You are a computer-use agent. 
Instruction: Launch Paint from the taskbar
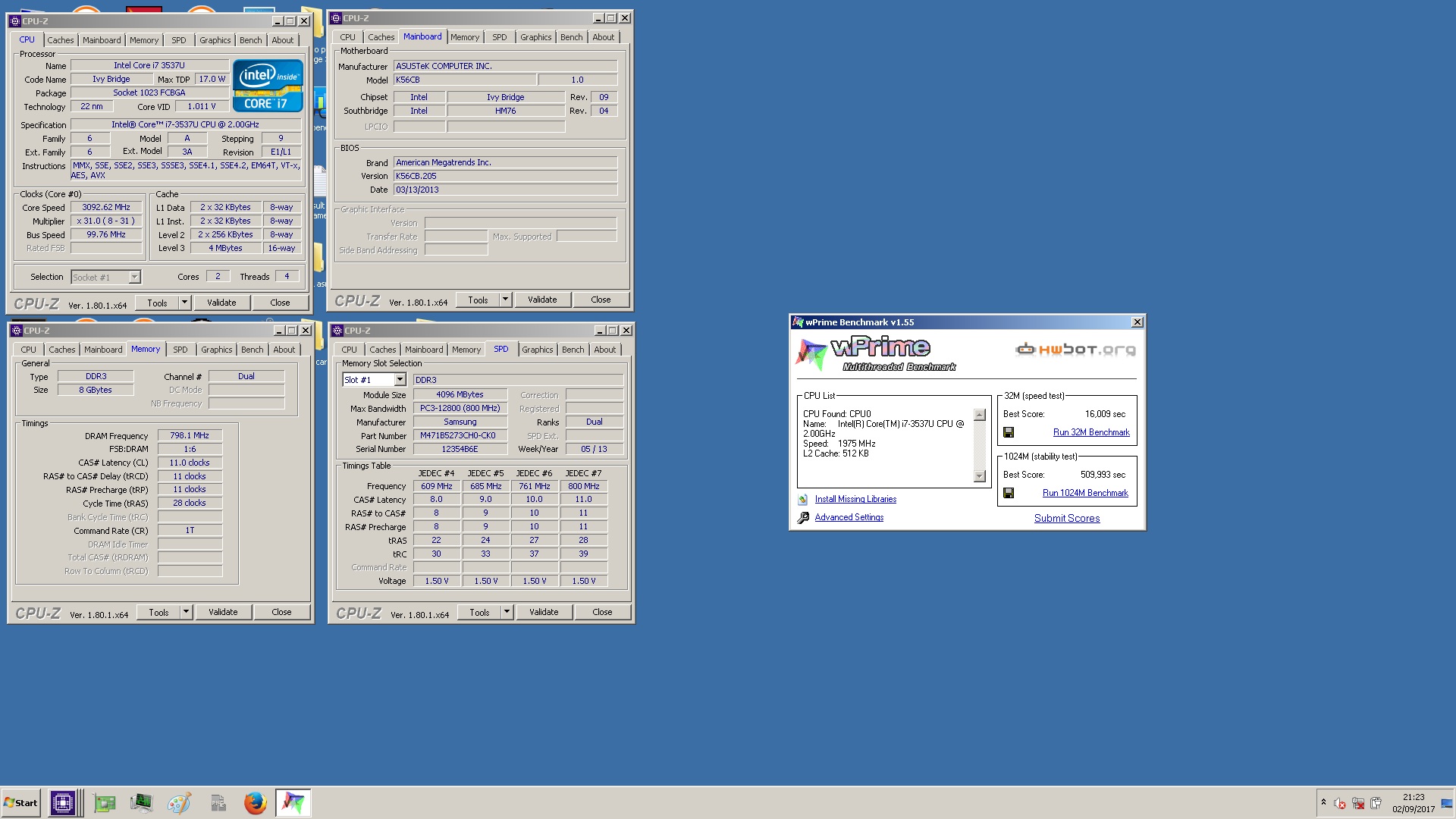point(179,802)
